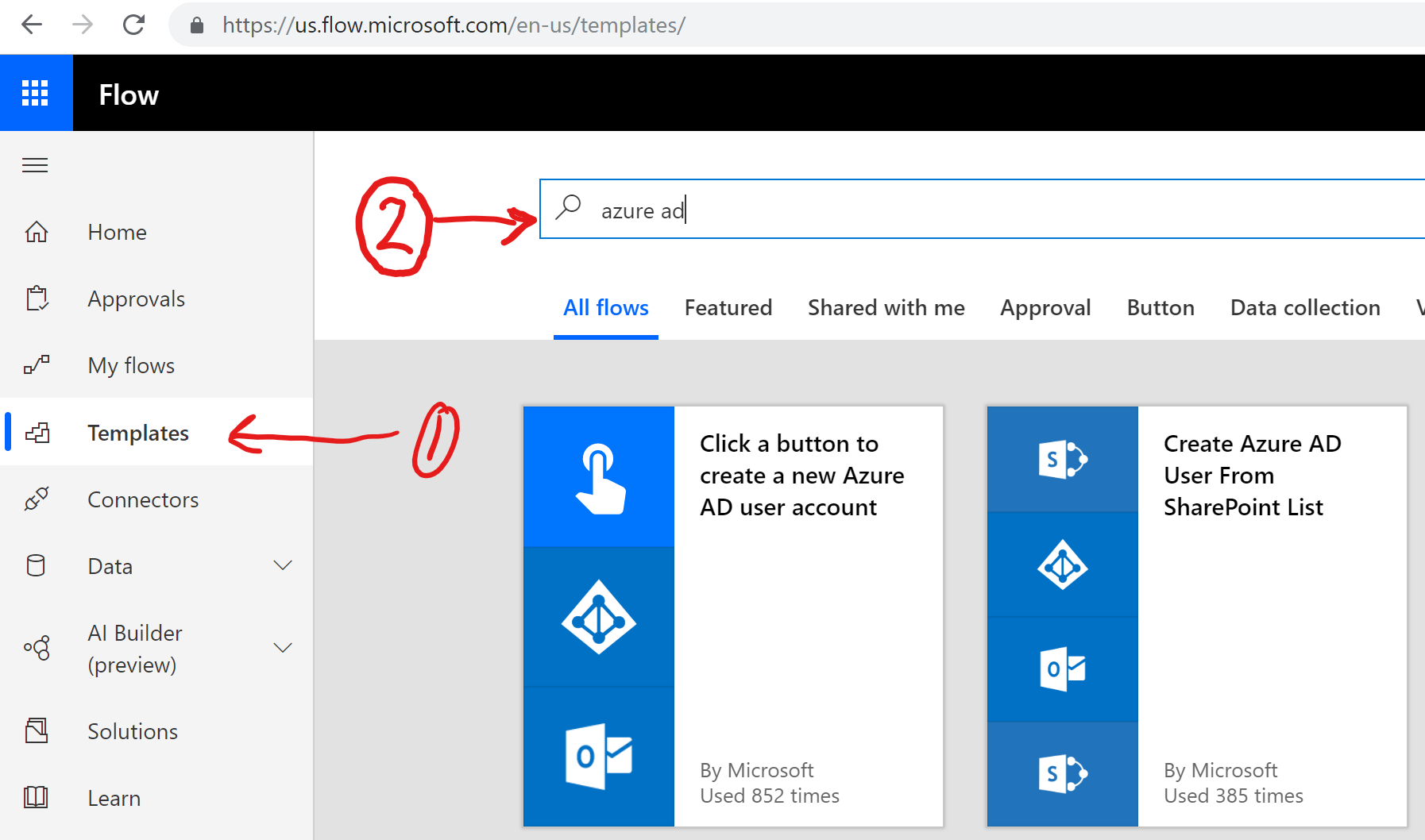Click the Connectors plug icon
The width and height of the screenshot is (1425, 840).
click(x=37, y=499)
